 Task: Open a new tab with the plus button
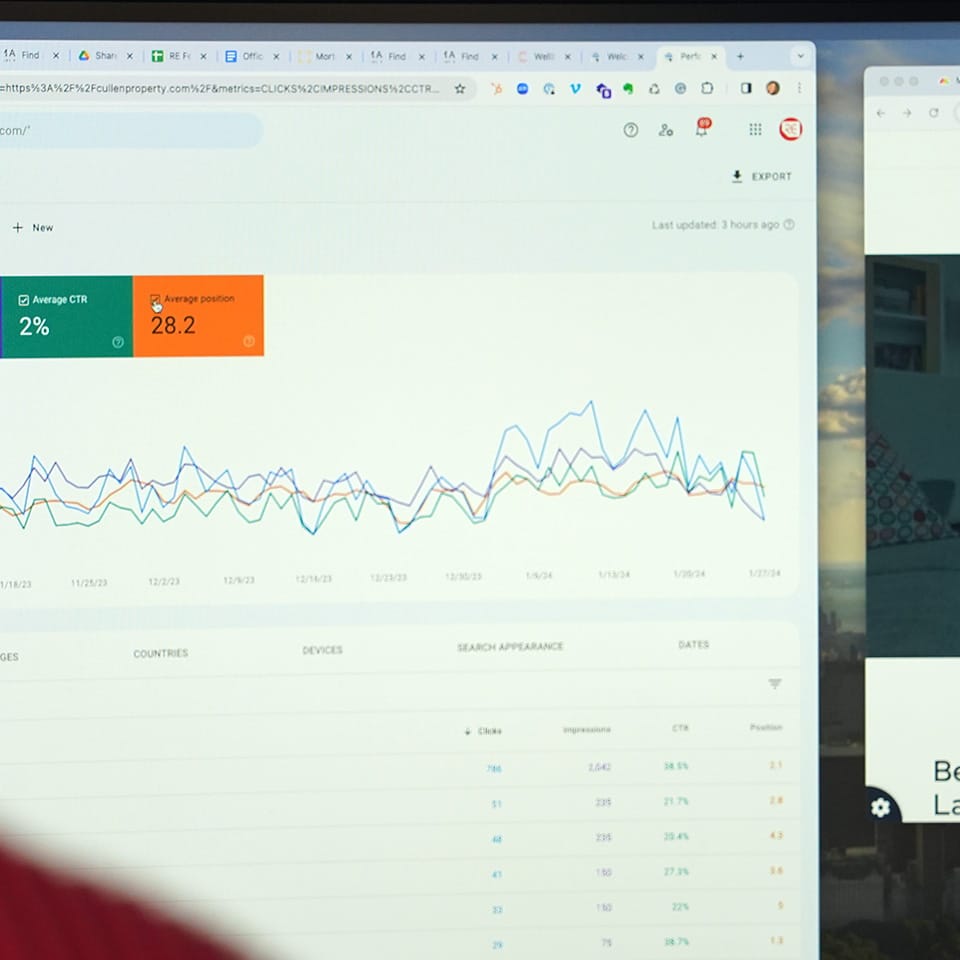pyautogui.click(x=740, y=56)
